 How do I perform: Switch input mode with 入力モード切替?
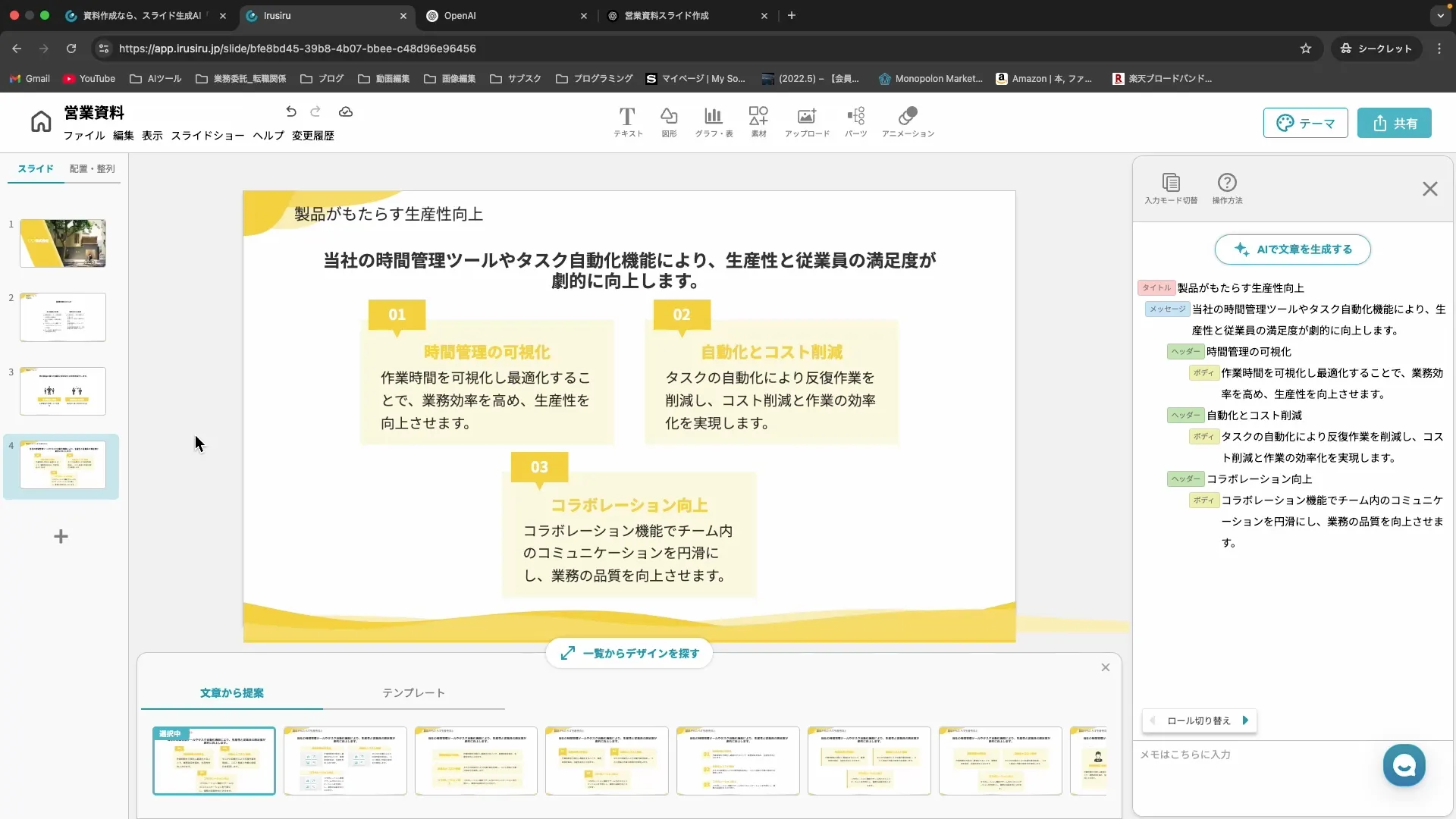pos(1170,187)
